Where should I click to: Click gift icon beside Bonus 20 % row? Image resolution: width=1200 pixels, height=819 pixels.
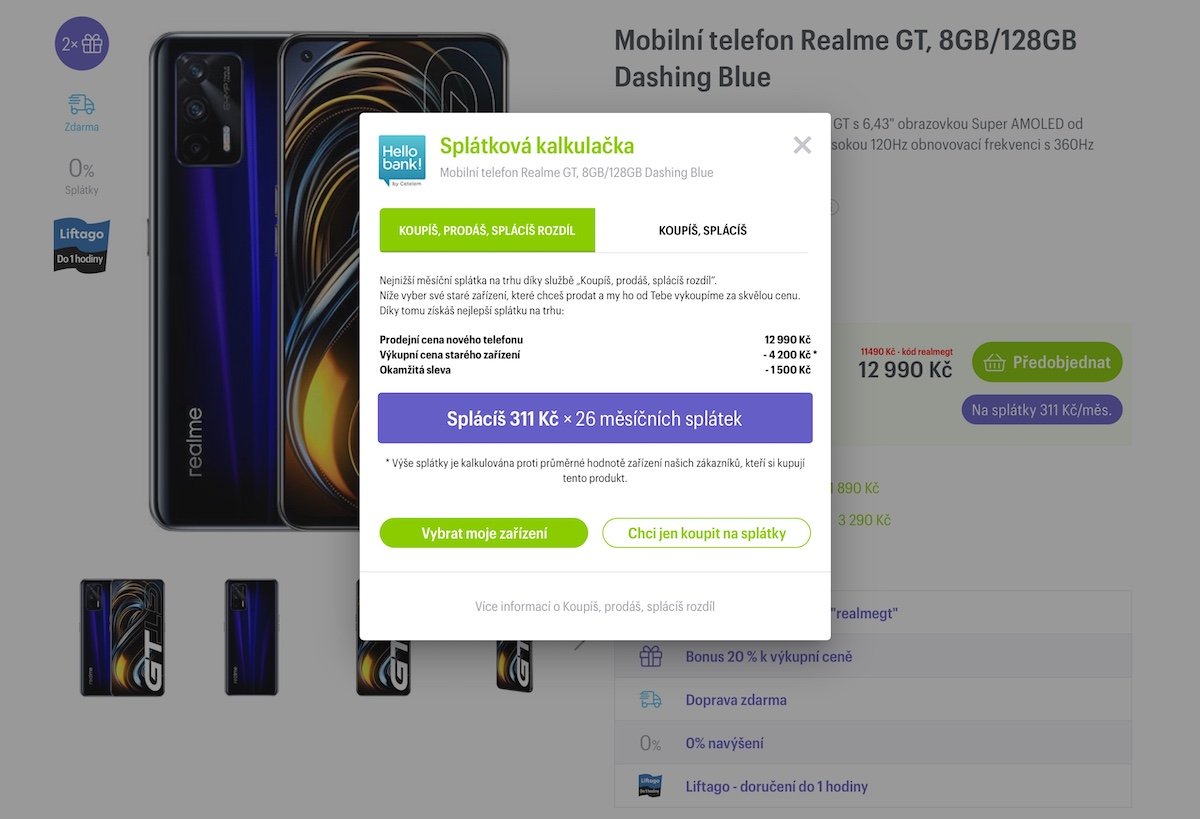tap(651, 656)
